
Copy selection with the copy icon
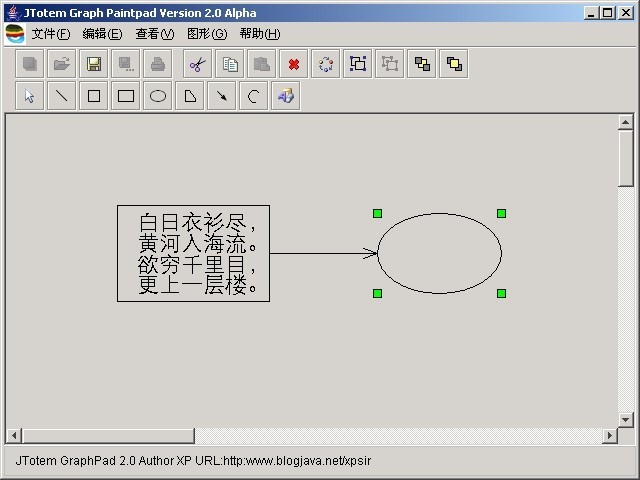(x=230, y=64)
